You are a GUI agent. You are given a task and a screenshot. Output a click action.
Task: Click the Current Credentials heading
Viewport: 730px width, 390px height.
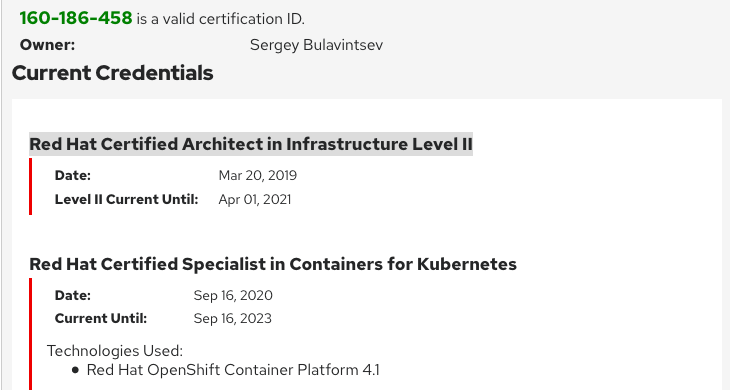[x=113, y=73]
